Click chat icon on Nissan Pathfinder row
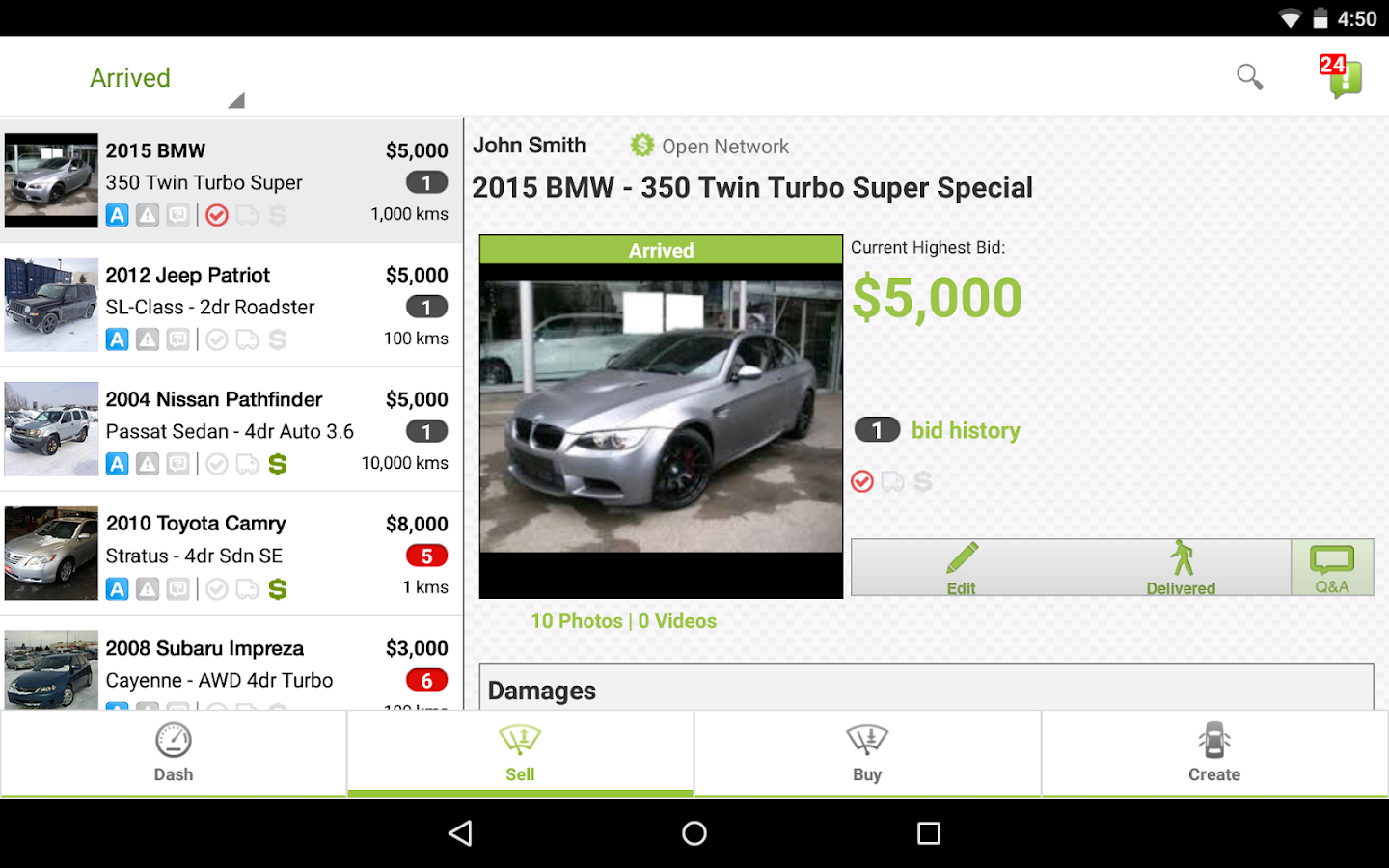 pyautogui.click(x=178, y=464)
